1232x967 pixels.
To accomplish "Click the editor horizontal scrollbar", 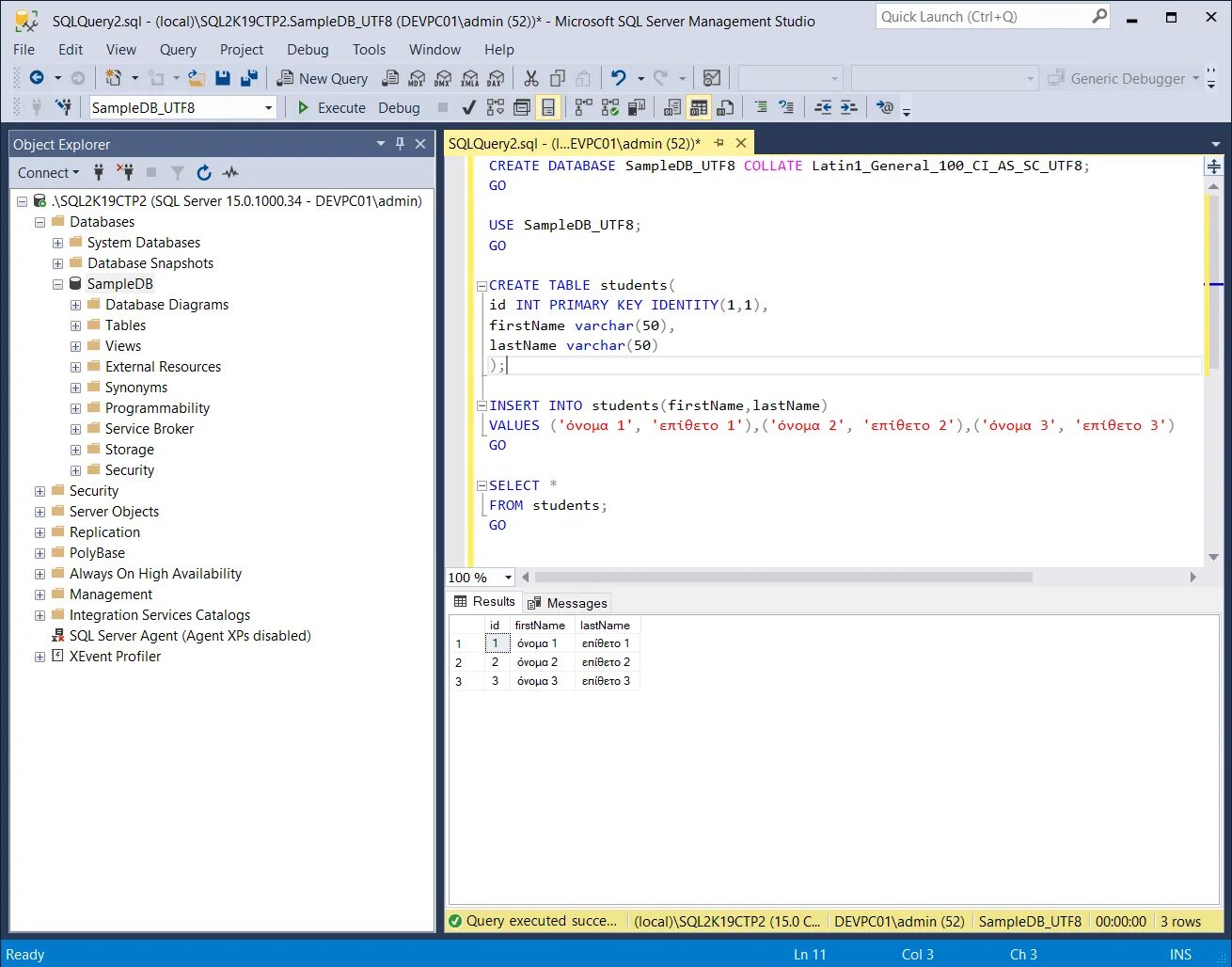I will [x=783, y=578].
